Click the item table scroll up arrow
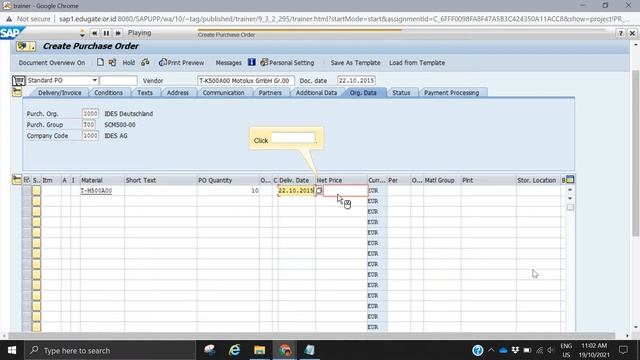 [570, 190]
